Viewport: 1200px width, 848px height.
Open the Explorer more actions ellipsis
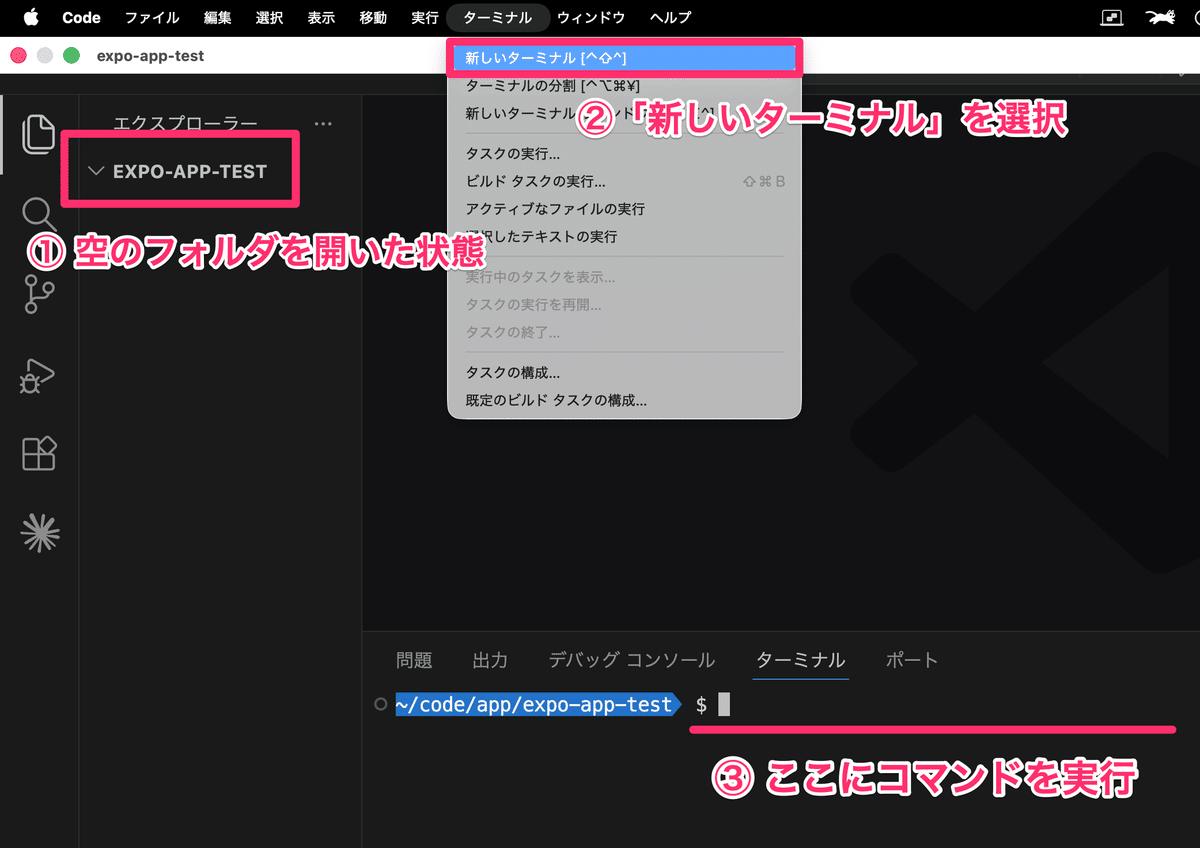(322, 123)
